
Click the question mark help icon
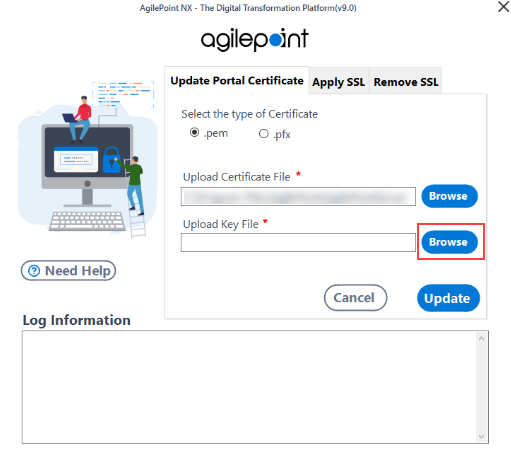click(x=34, y=271)
